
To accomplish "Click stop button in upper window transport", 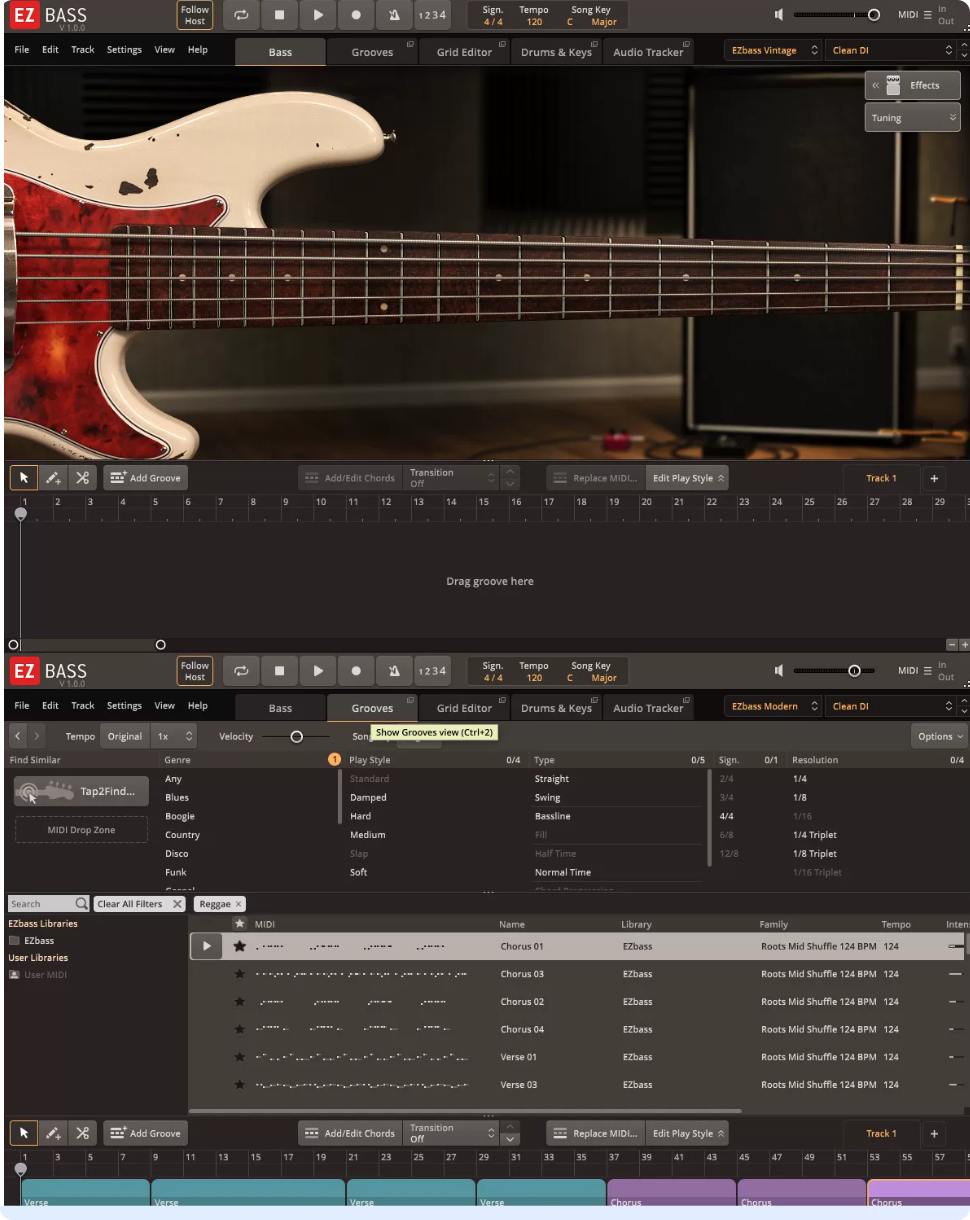I will (280, 15).
